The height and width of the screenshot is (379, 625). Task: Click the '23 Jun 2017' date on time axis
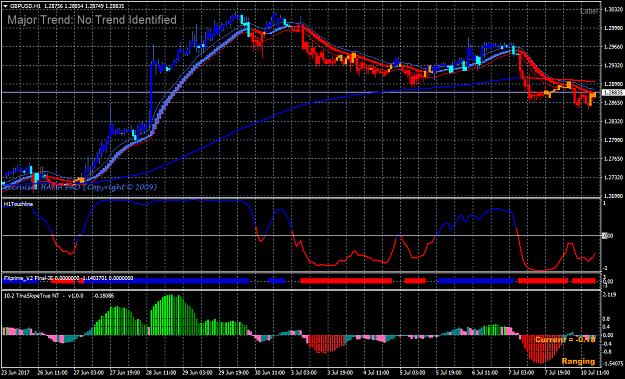point(14,373)
